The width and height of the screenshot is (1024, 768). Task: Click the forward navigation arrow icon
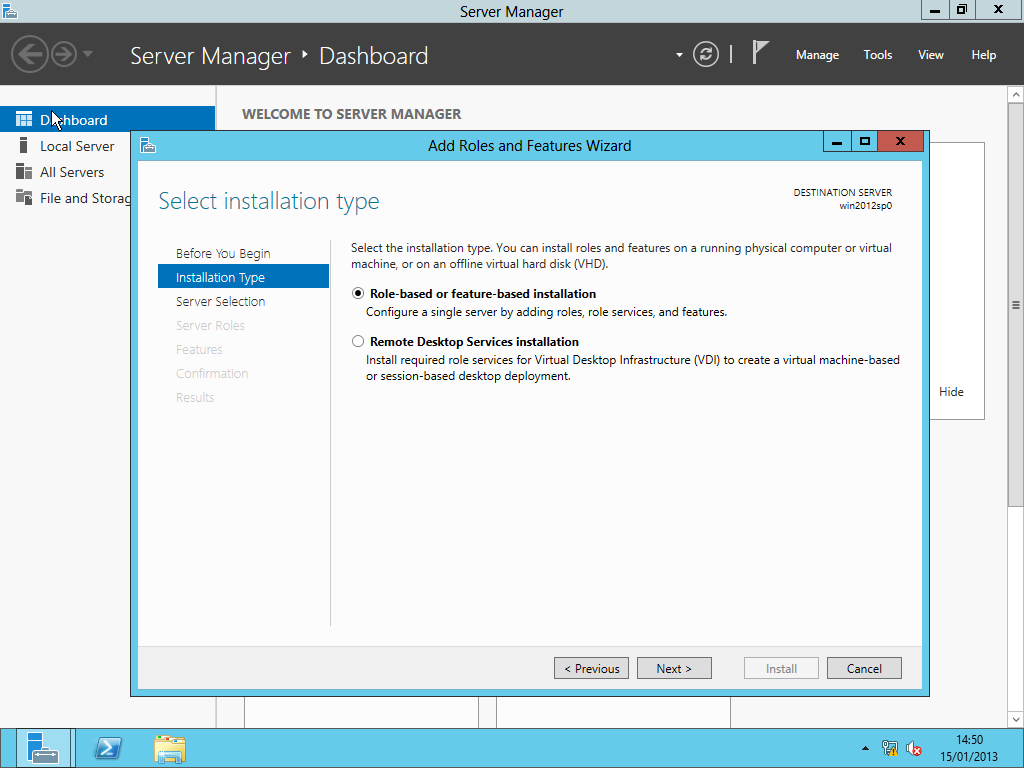pyautogui.click(x=63, y=54)
